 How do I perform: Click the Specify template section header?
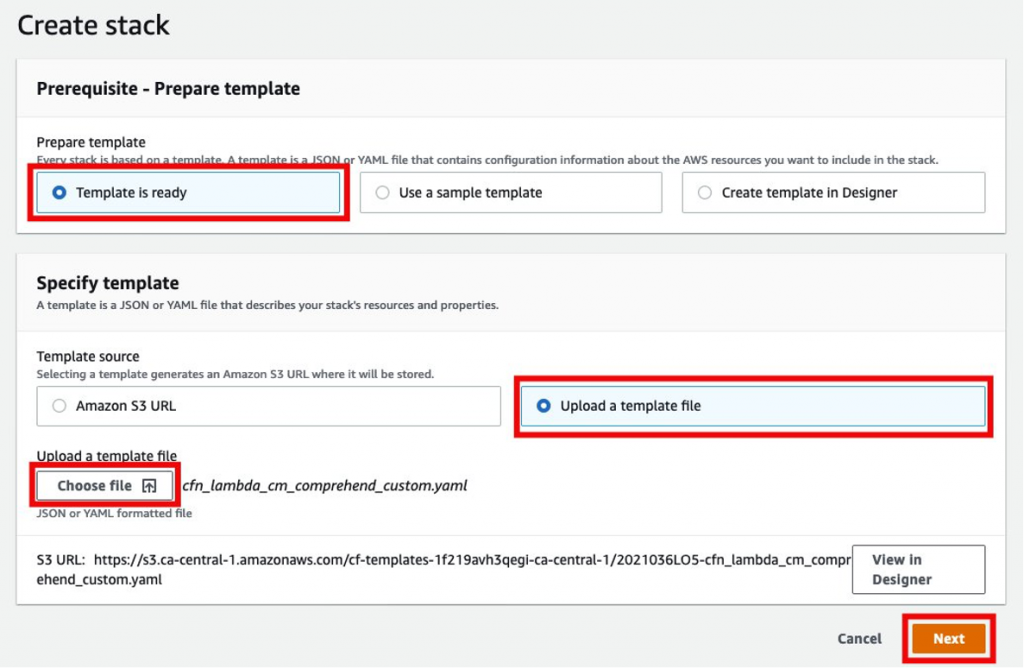click(107, 283)
